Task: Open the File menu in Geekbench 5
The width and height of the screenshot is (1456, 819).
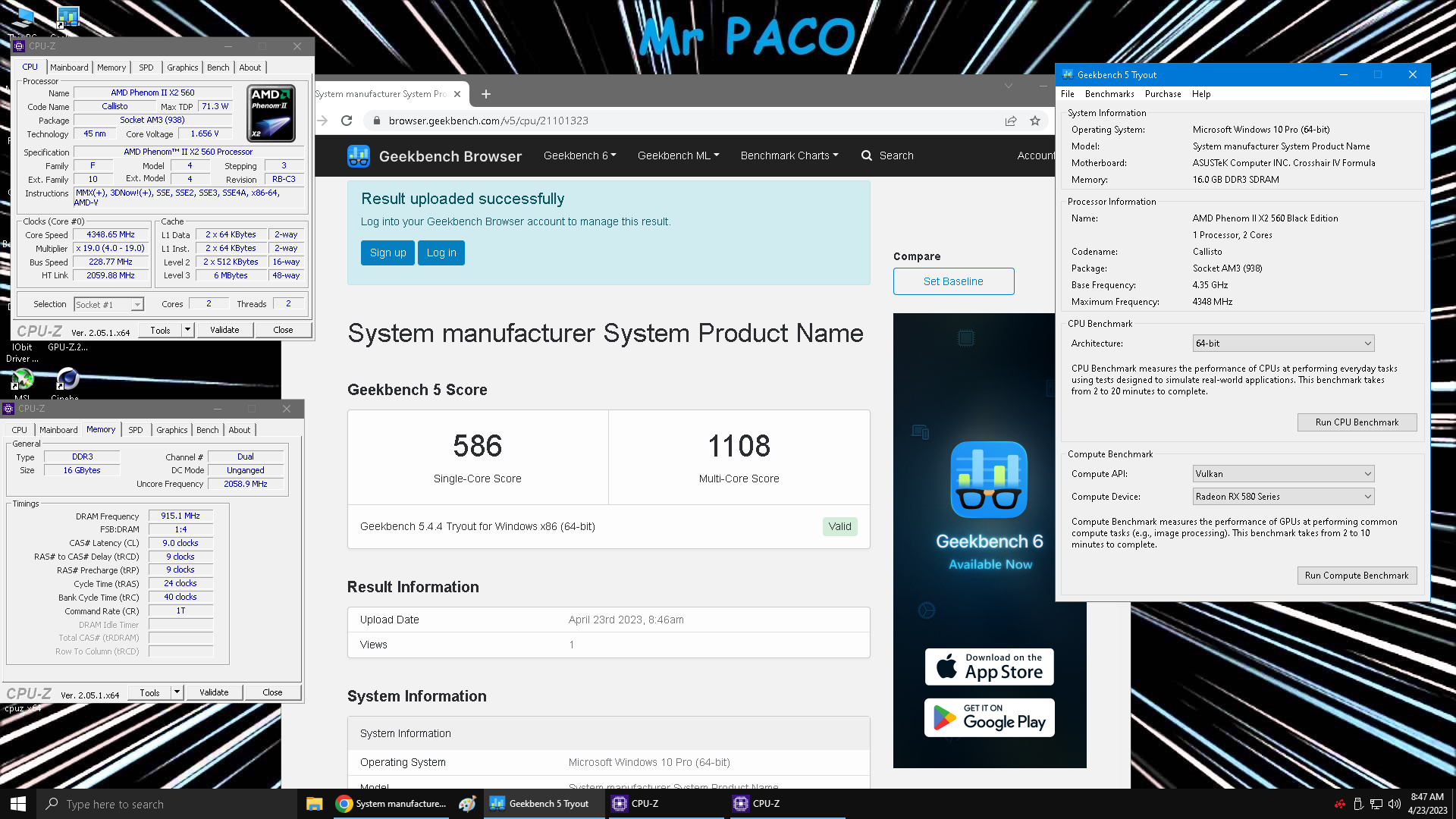Action: tap(1068, 94)
